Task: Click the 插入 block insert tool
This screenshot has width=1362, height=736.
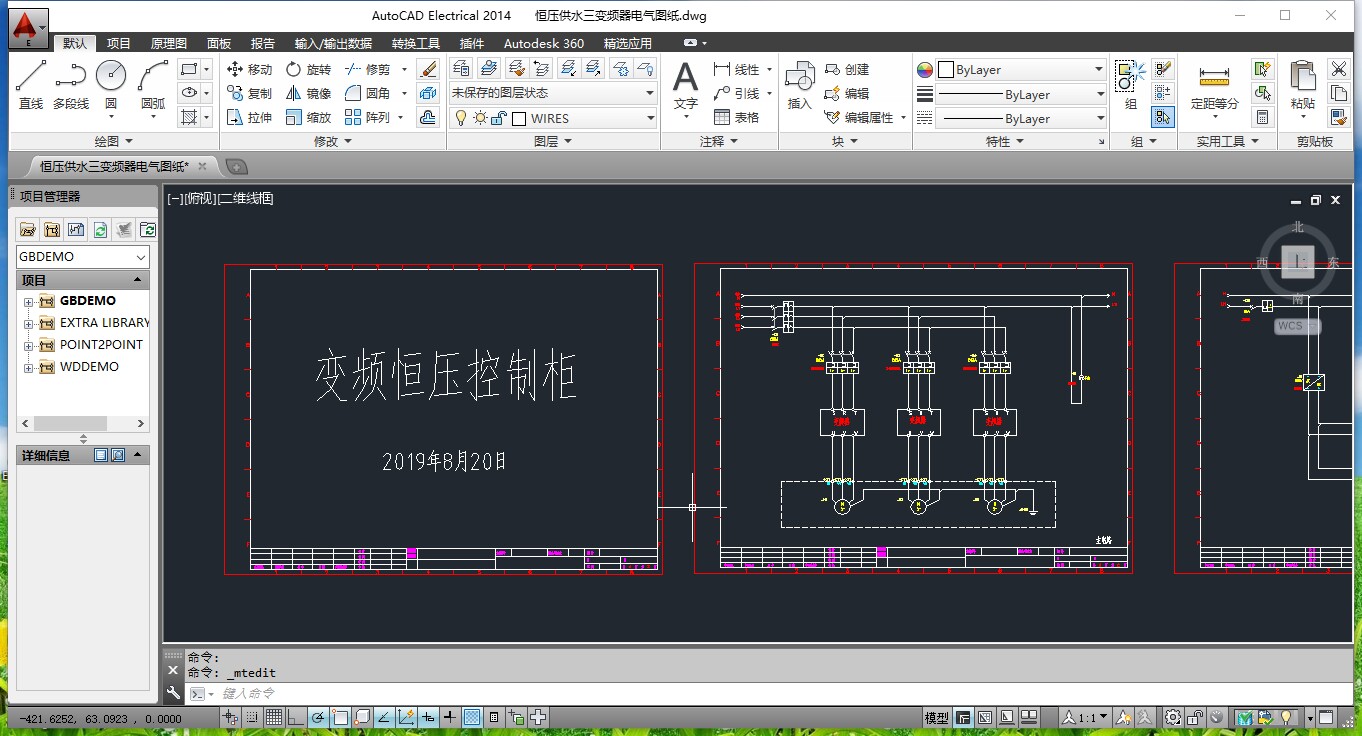Action: [800, 84]
